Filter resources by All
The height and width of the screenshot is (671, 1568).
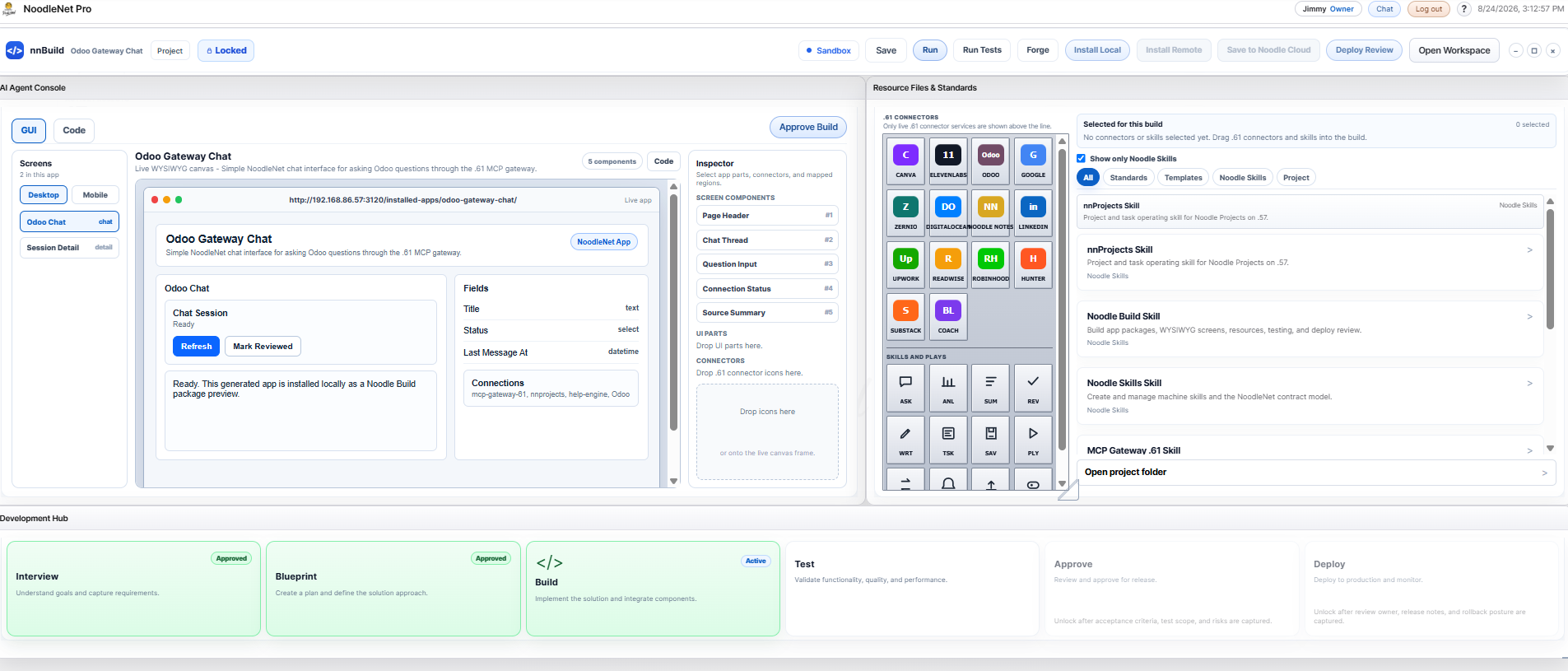pos(1088,178)
